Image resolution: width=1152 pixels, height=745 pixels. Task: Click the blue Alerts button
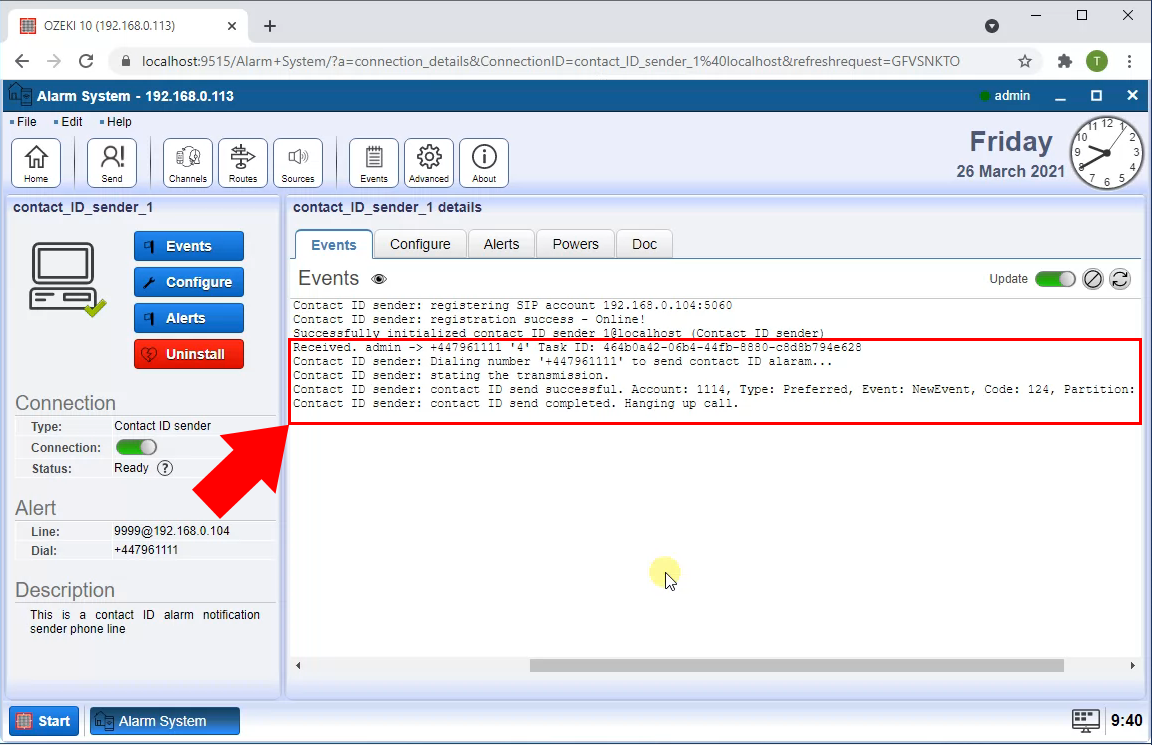click(x=189, y=318)
